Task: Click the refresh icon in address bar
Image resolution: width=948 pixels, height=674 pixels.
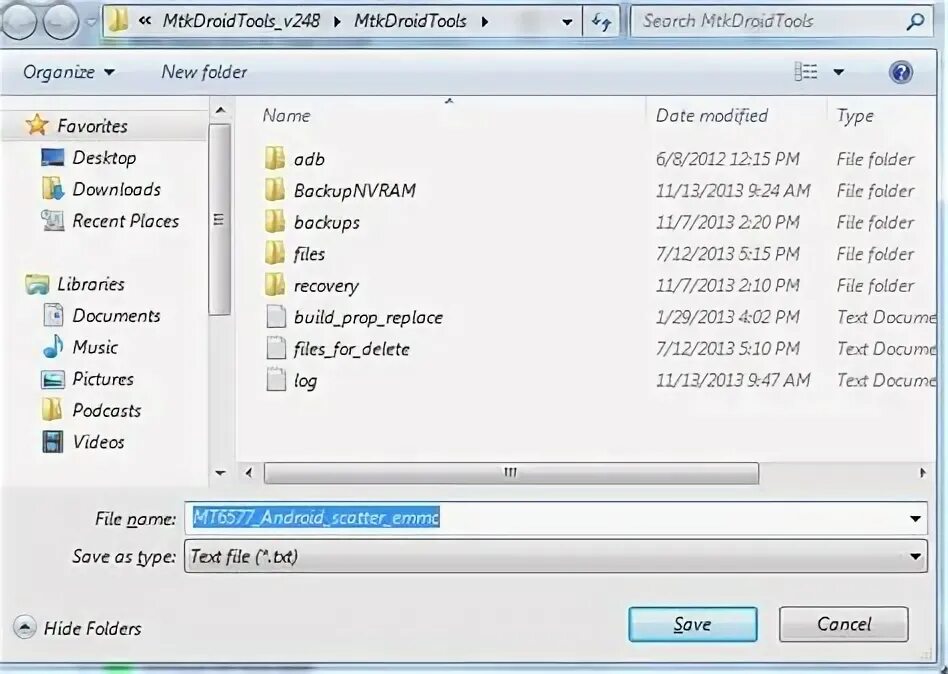Action: click(x=601, y=22)
